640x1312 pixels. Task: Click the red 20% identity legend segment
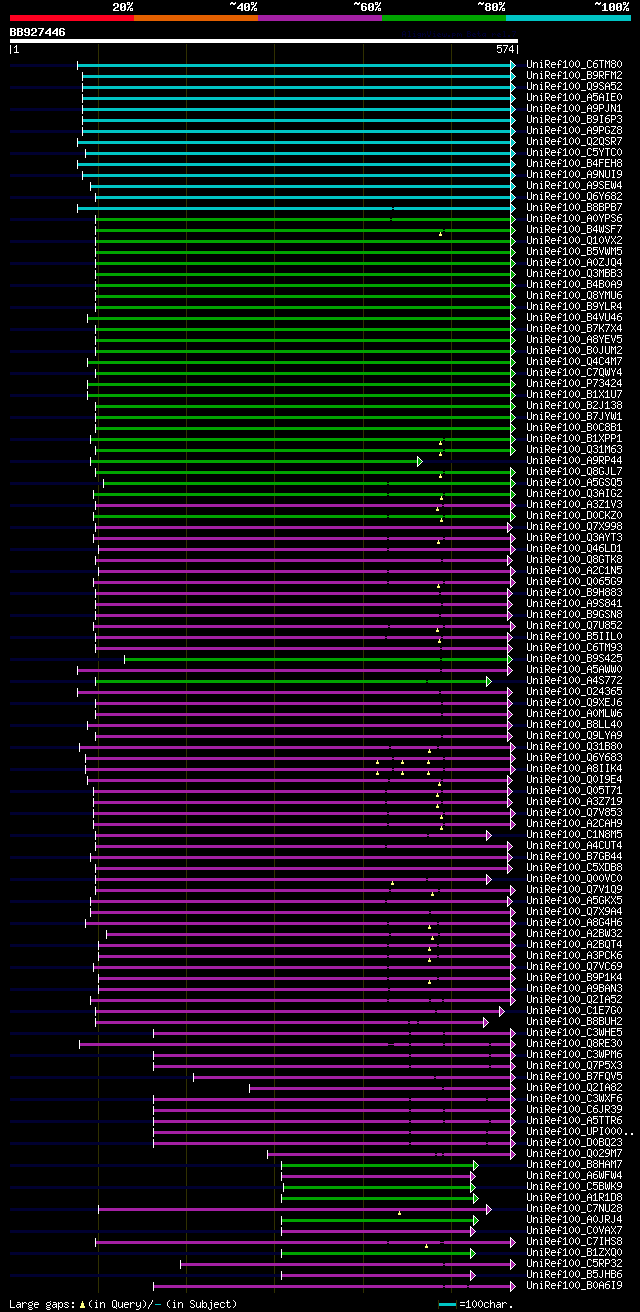pos(72,18)
